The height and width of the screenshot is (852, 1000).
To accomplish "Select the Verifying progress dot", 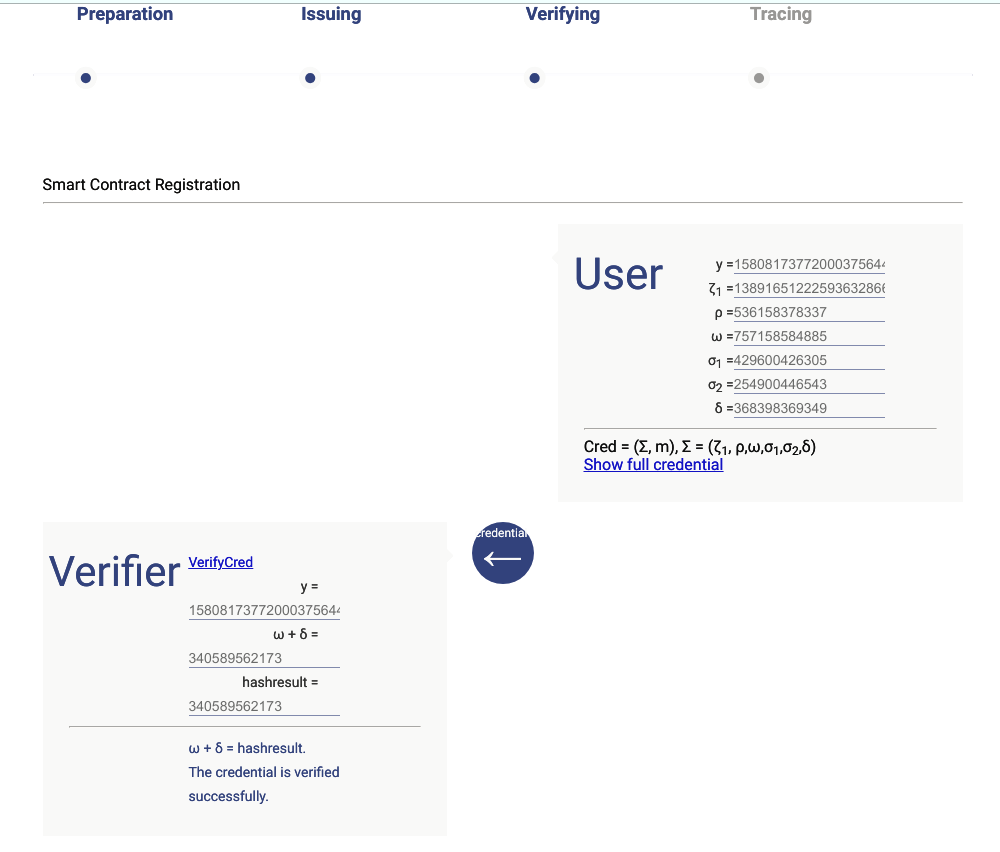I will click(x=535, y=77).
